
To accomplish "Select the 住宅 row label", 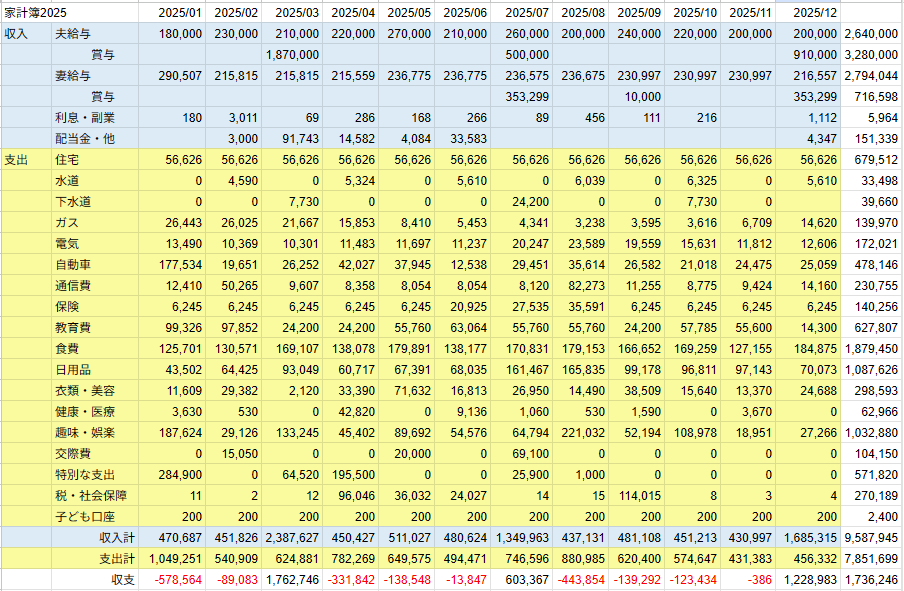I will tap(68, 159).
